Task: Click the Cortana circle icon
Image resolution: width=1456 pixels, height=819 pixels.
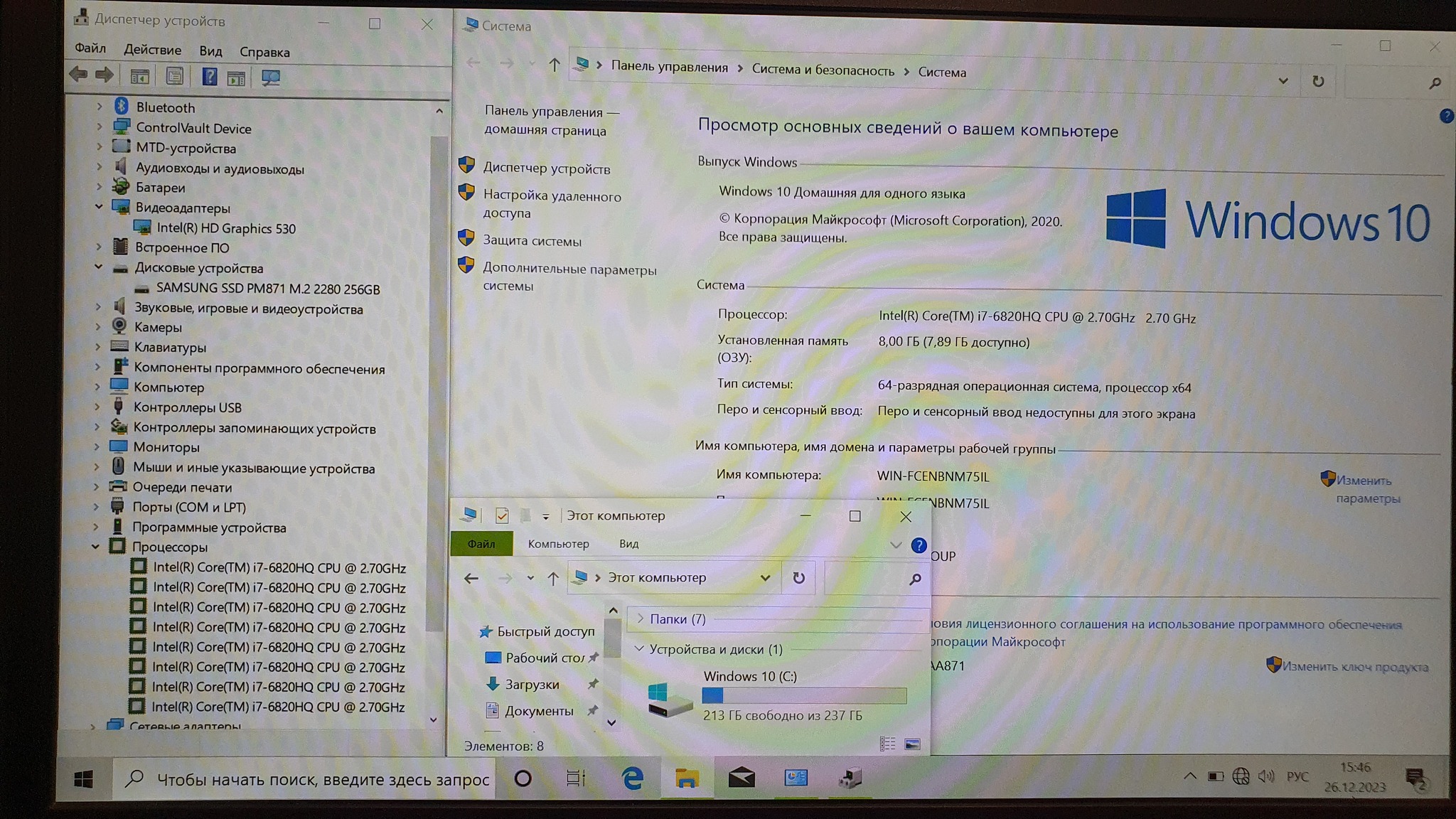Action: [x=523, y=778]
